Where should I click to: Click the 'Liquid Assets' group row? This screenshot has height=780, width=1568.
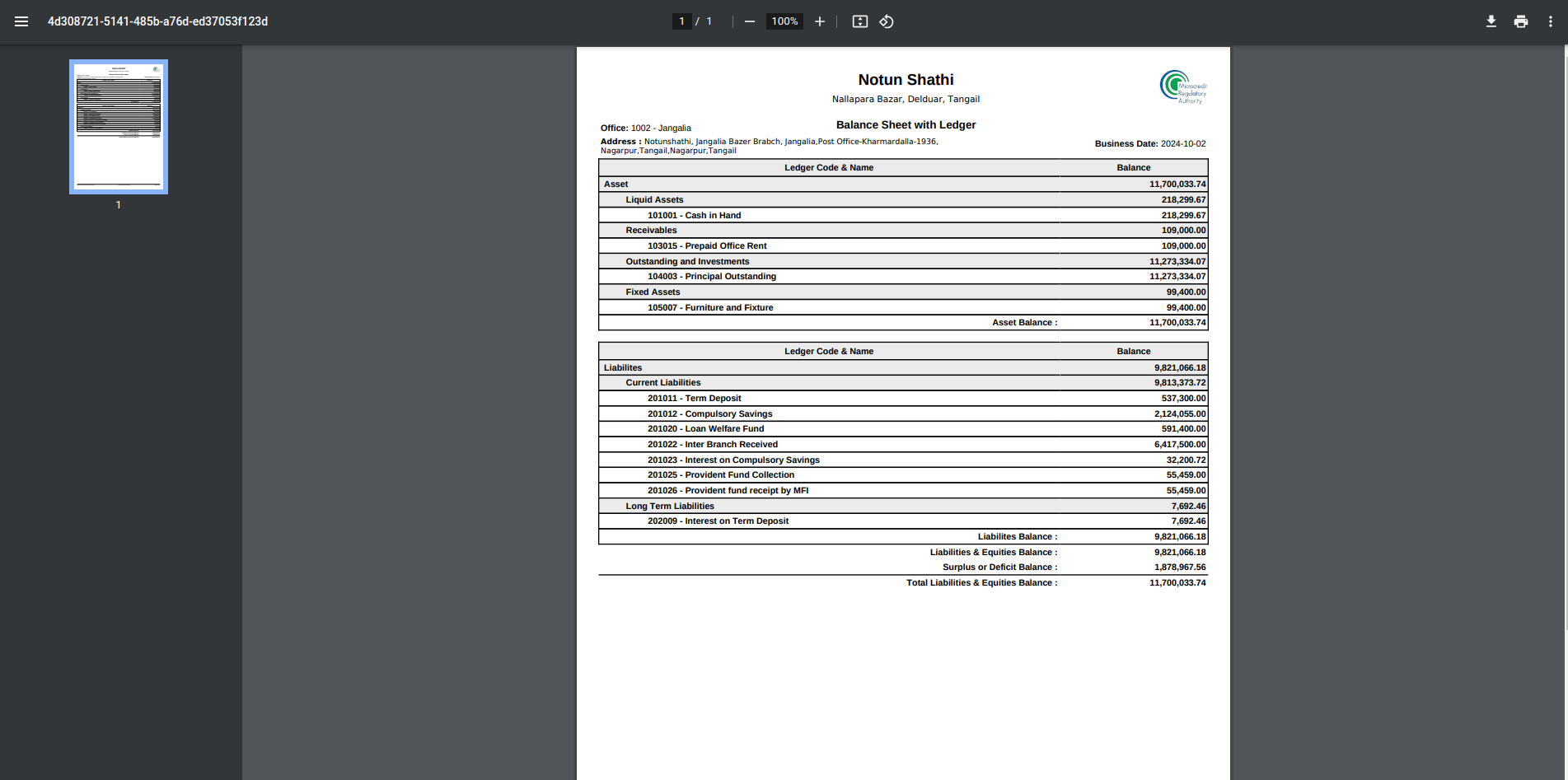[x=903, y=200]
